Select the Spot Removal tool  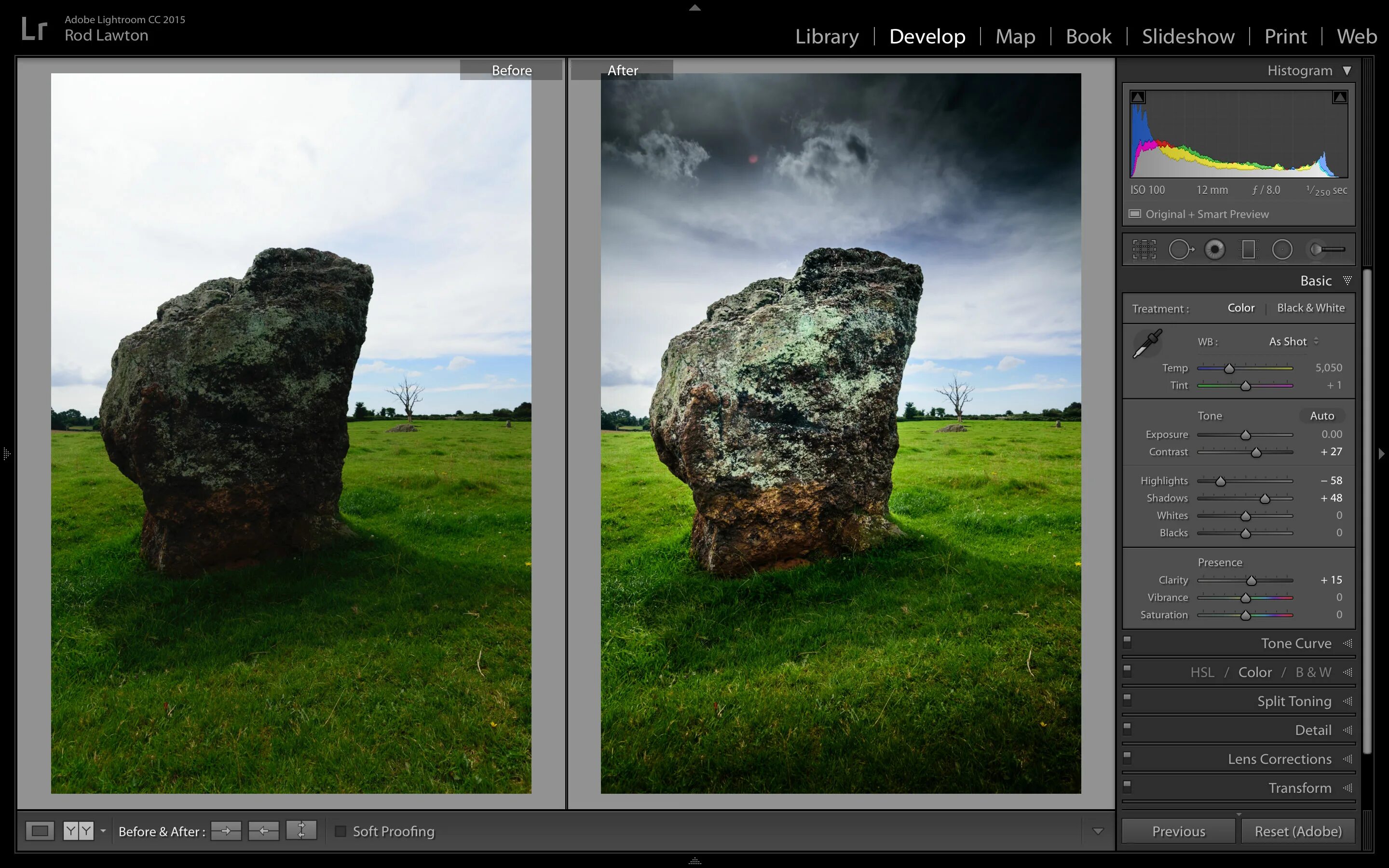(x=1181, y=248)
